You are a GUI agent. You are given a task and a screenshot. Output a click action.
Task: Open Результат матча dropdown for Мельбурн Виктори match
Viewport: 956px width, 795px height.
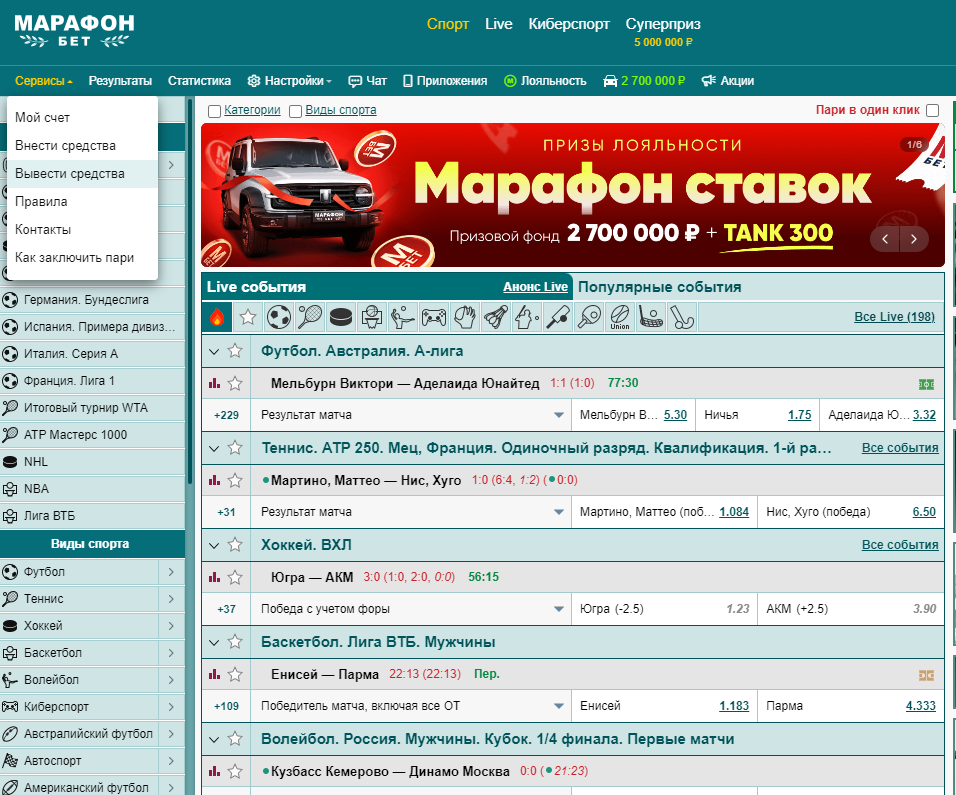(x=411, y=415)
